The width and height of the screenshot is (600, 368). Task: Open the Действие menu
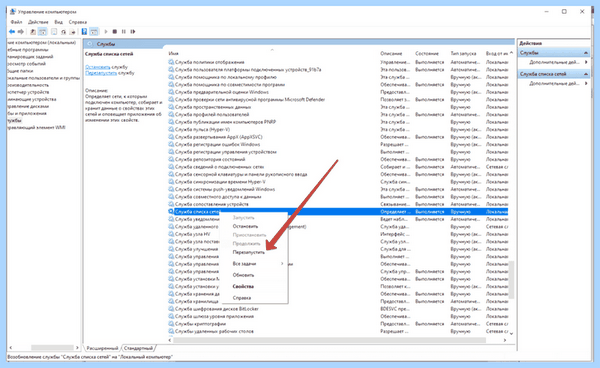(x=38, y=22)
